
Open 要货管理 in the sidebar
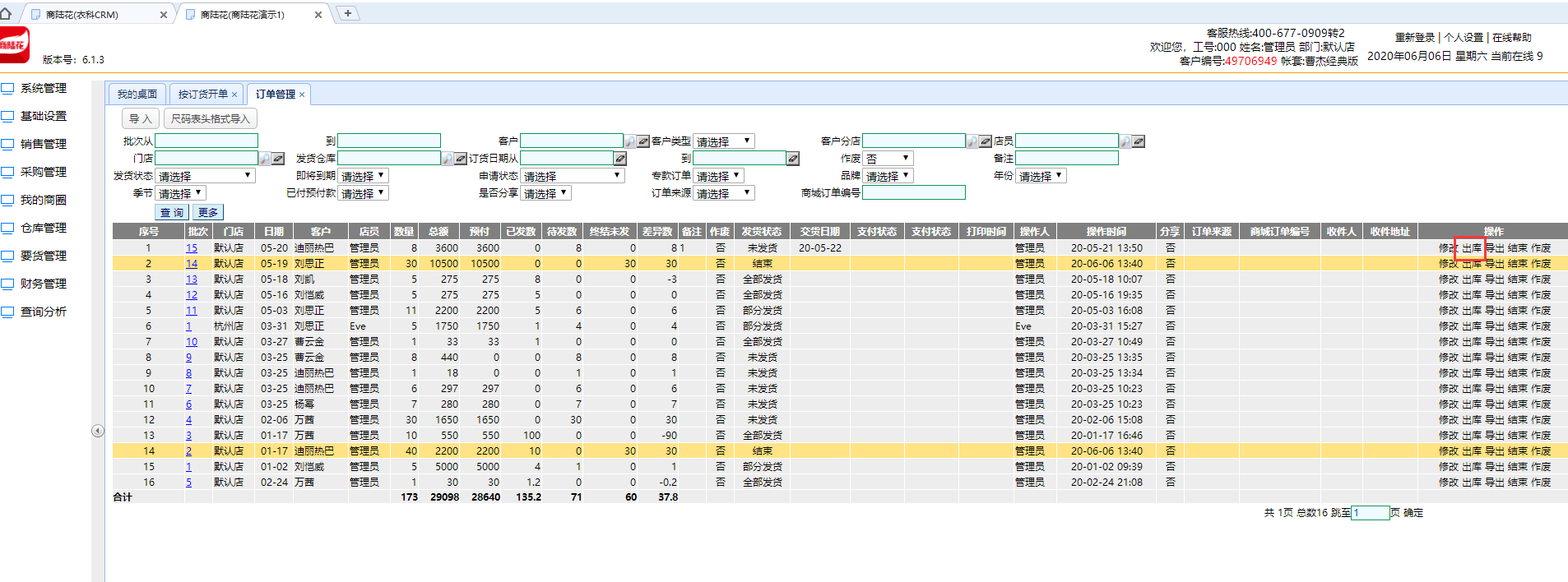point(44,256)
